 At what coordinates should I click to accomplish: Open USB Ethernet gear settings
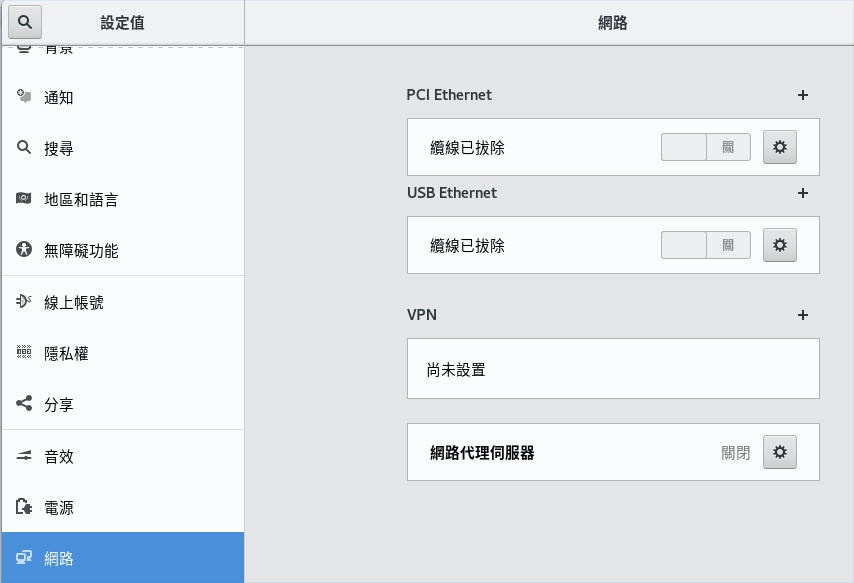tap(779, 245)
